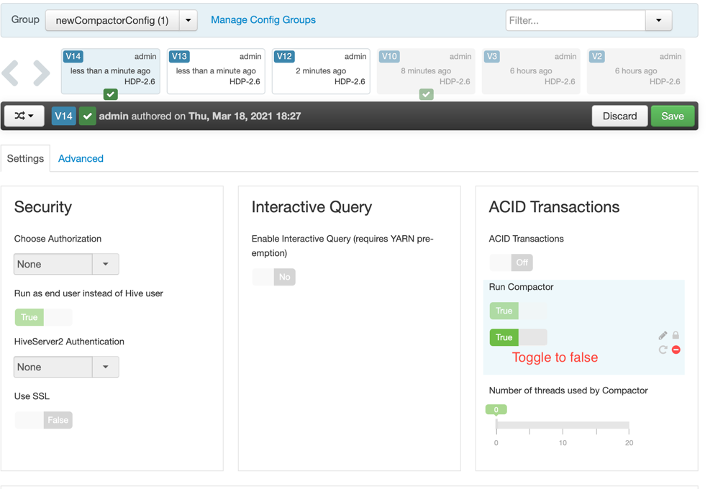Go to previous config versions arrow
The image size is (724, 490).
[10, 73]
